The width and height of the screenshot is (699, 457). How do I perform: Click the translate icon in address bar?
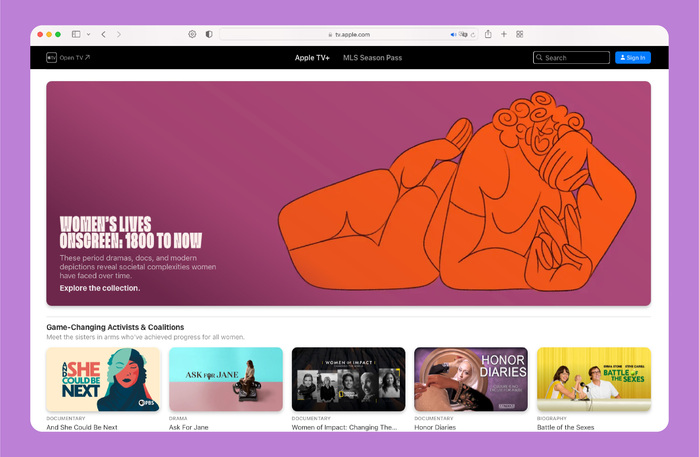point(463,34)
